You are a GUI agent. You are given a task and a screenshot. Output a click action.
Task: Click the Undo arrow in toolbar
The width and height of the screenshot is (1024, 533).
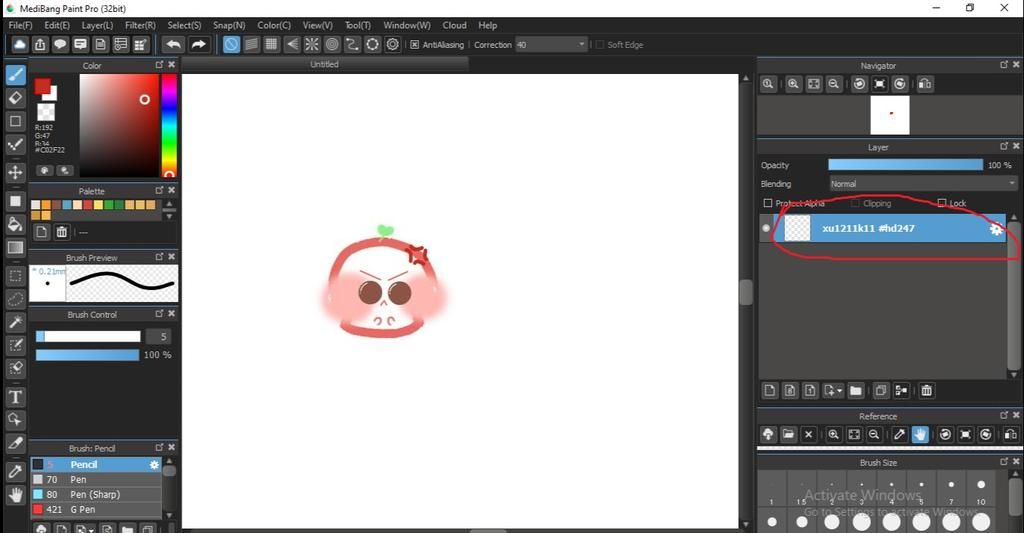click(x=174, y=44)
